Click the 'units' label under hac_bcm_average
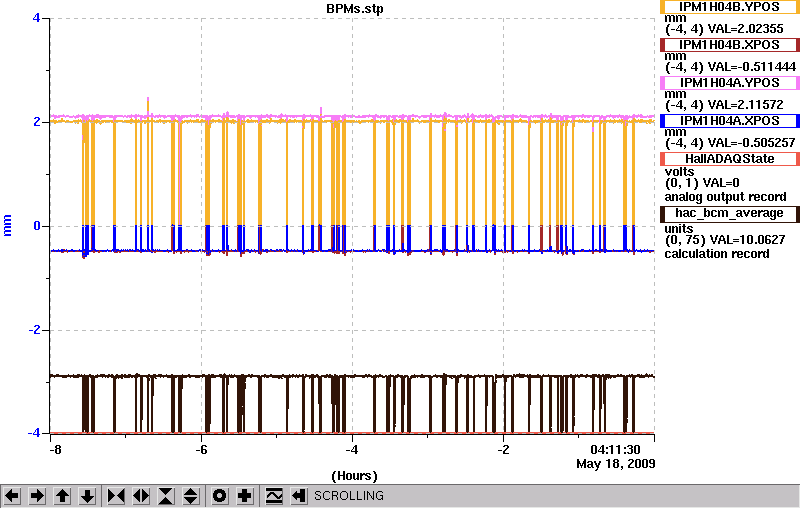The image size is (800, 508). pyautogui.click(x=679, y=228)
